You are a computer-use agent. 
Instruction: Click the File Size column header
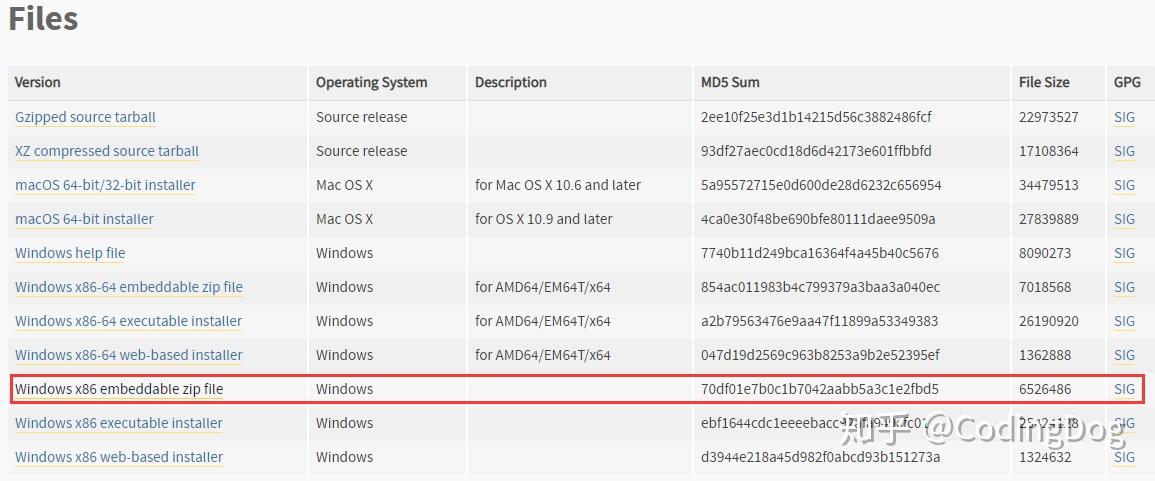[1044, 82]
